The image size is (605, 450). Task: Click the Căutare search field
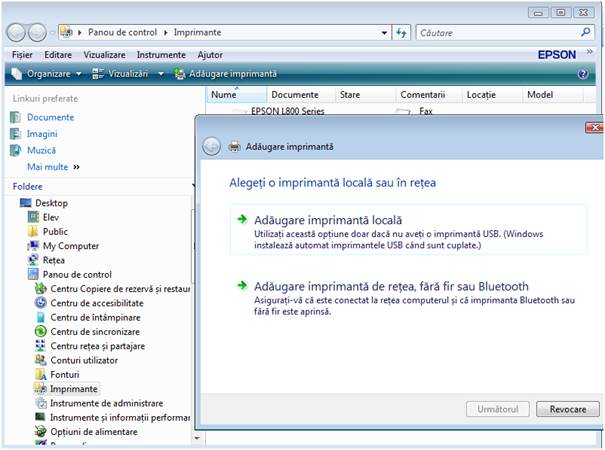click(x=500, y=33)
